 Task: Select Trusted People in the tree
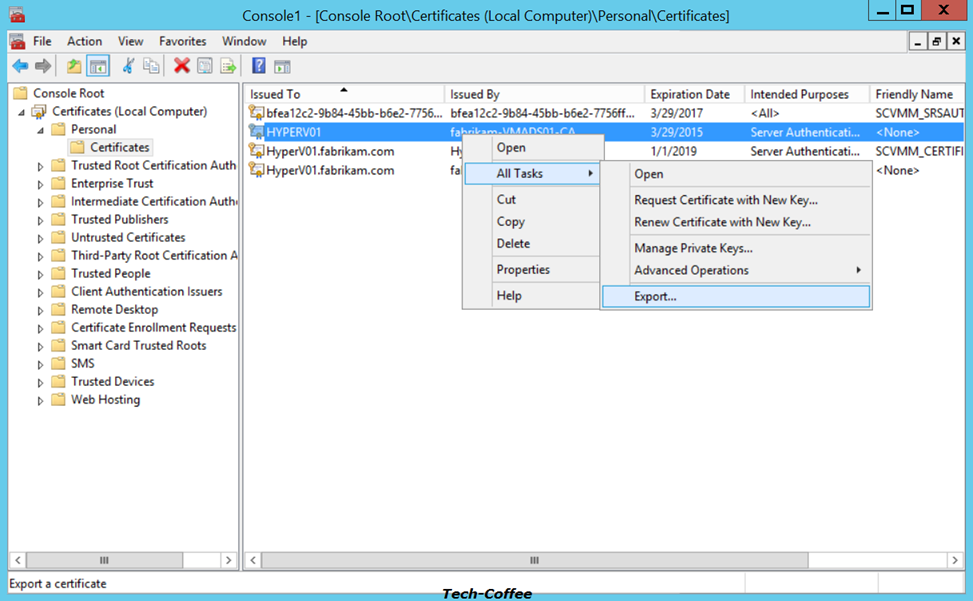[x=110, y=274]
